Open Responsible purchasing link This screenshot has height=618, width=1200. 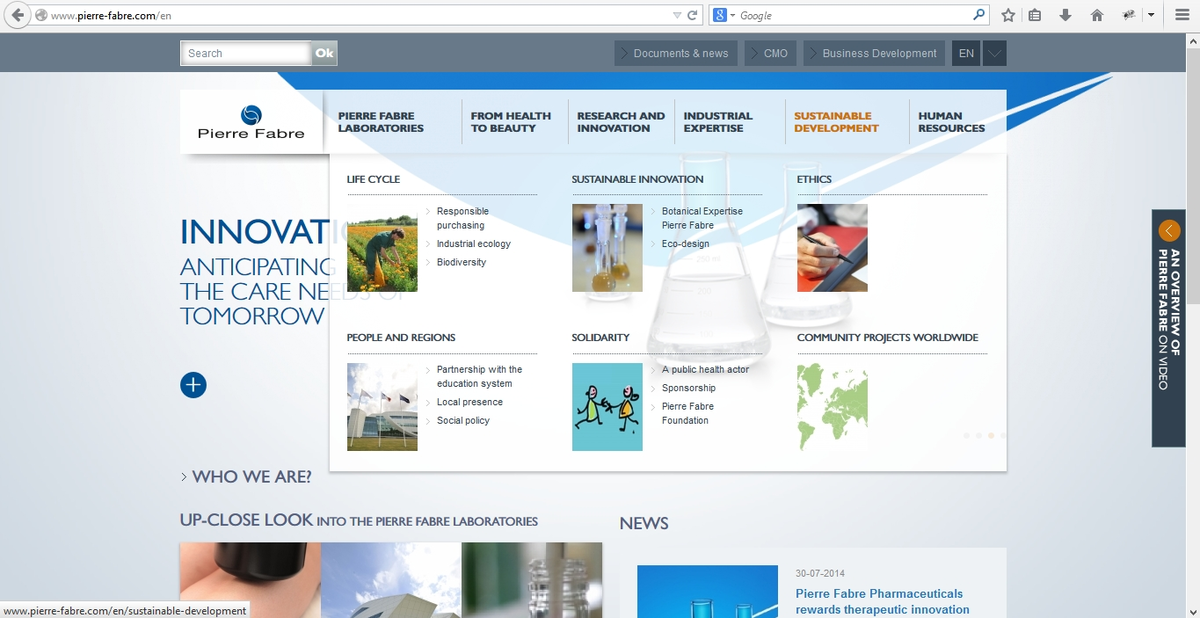pyautogui.click(x=462, y=218)
